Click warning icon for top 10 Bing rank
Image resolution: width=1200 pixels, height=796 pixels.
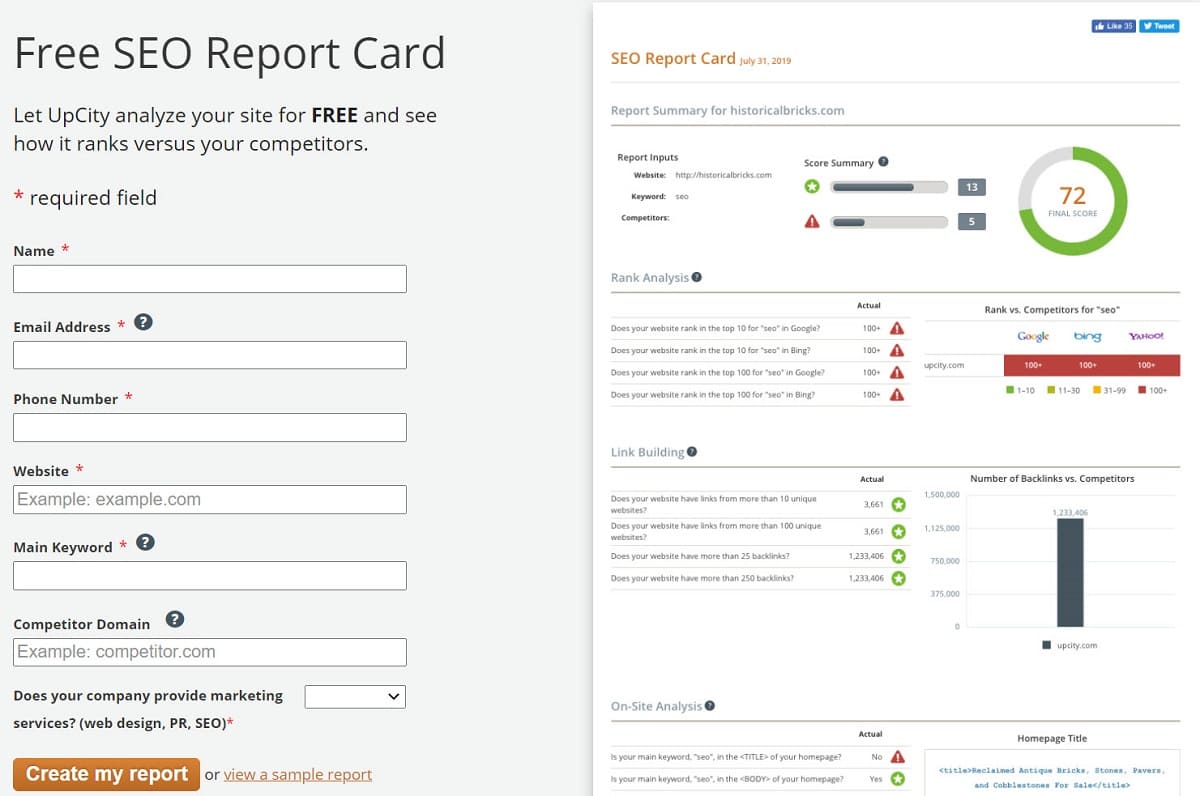click(x=897, y=350)
